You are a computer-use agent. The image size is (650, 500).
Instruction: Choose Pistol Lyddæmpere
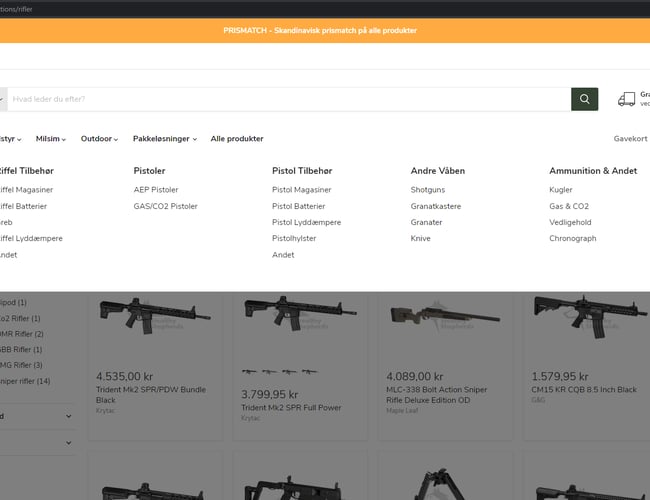point(306,222)
